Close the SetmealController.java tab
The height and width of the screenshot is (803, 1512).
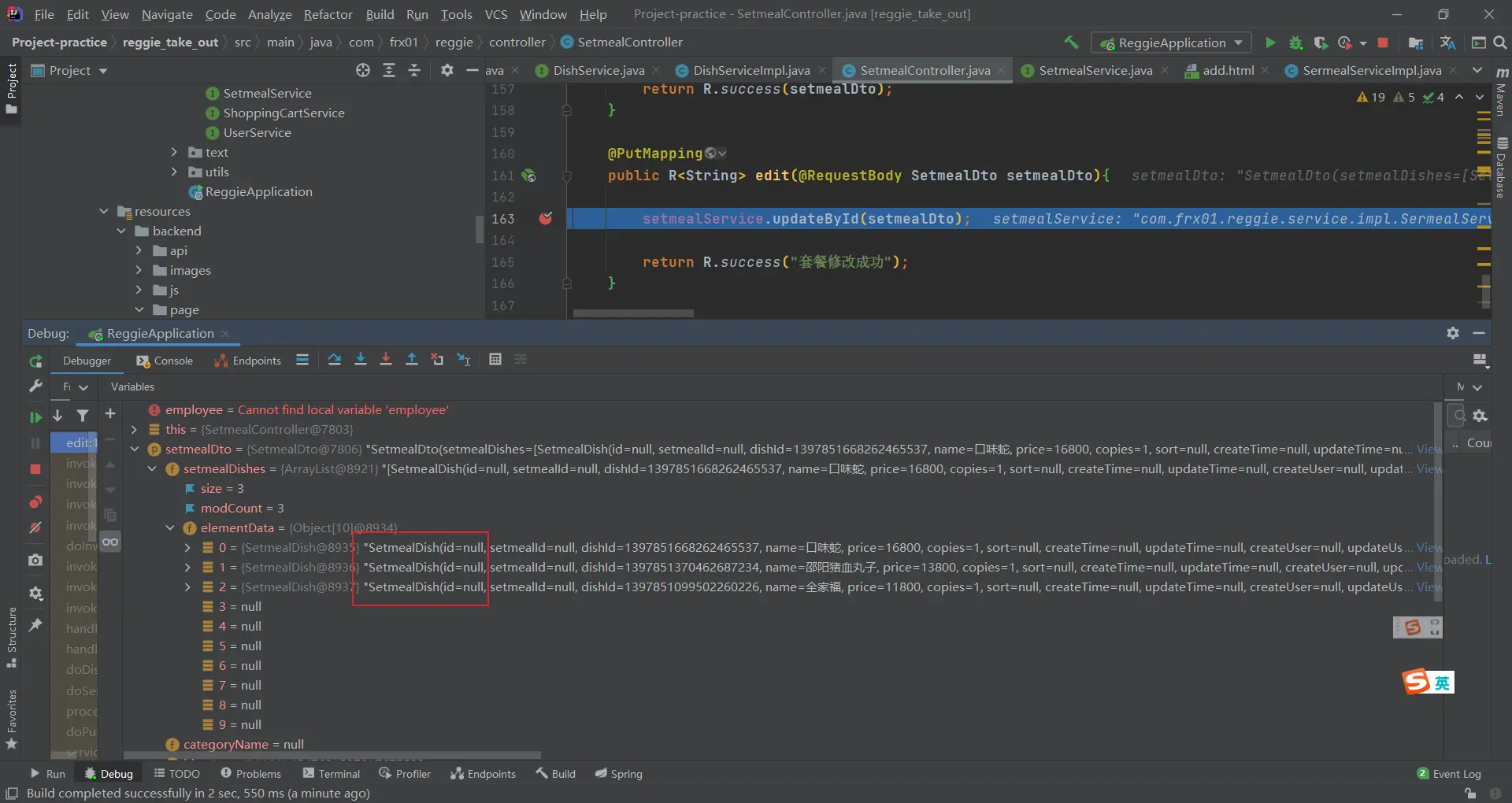tap(1001, 70)
